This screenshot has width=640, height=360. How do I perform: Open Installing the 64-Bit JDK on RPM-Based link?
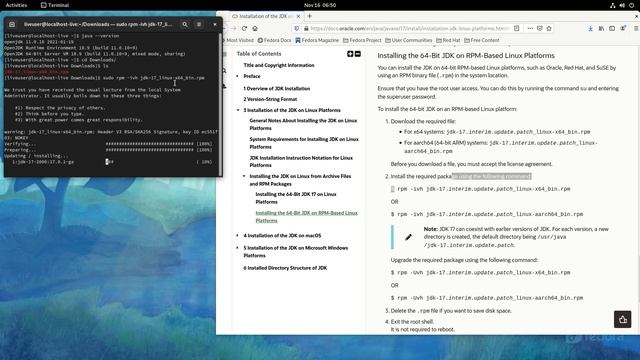307,217
